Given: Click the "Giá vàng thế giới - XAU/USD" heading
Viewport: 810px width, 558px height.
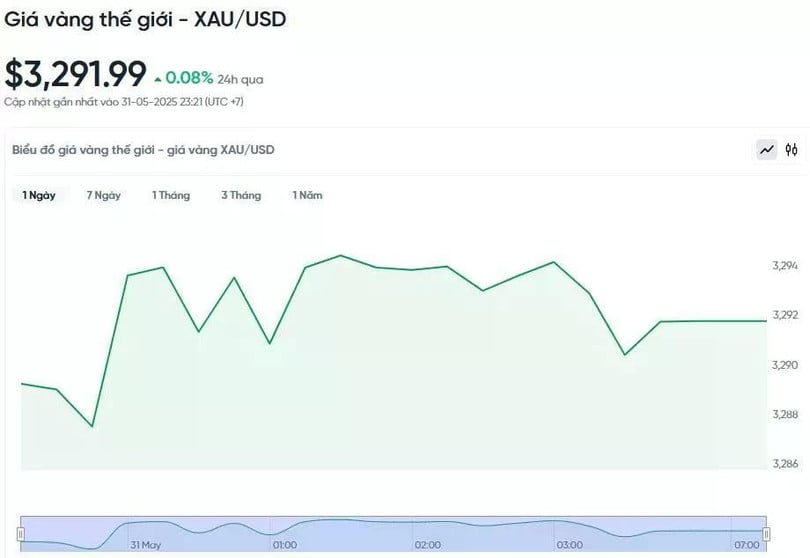Looking at the screenshot, I should click(x=145, y=19).
